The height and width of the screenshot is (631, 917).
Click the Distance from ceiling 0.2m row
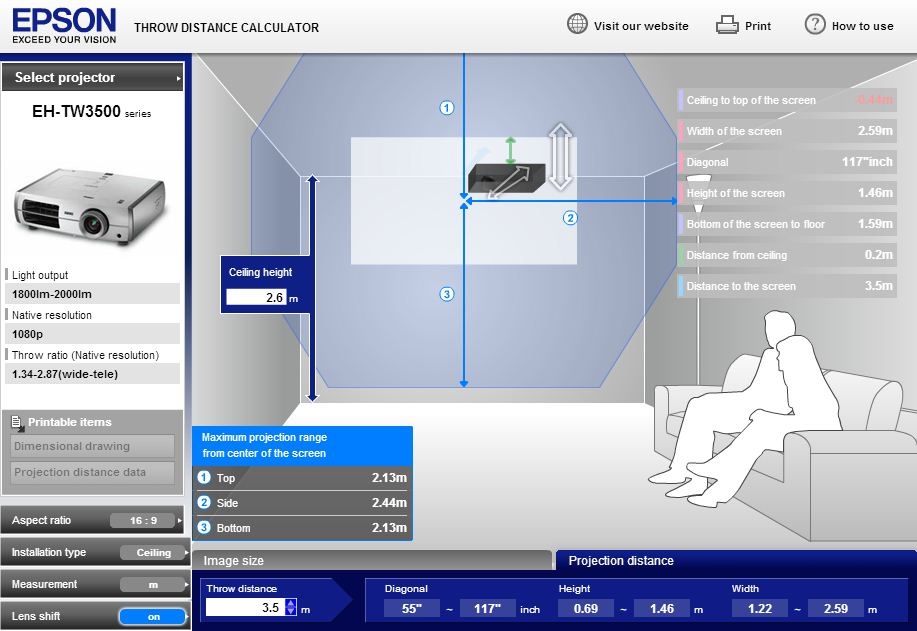tap(787, 255)
